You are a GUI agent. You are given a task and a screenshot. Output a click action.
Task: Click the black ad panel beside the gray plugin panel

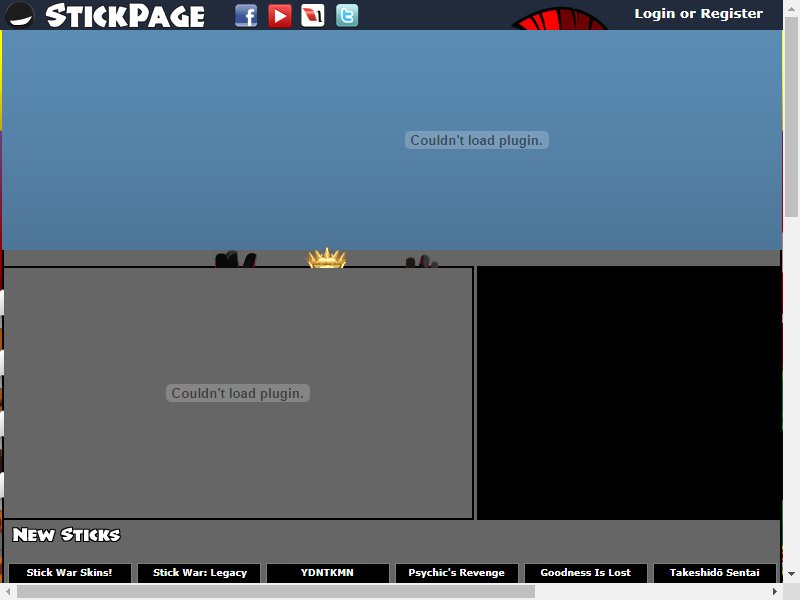629,393
